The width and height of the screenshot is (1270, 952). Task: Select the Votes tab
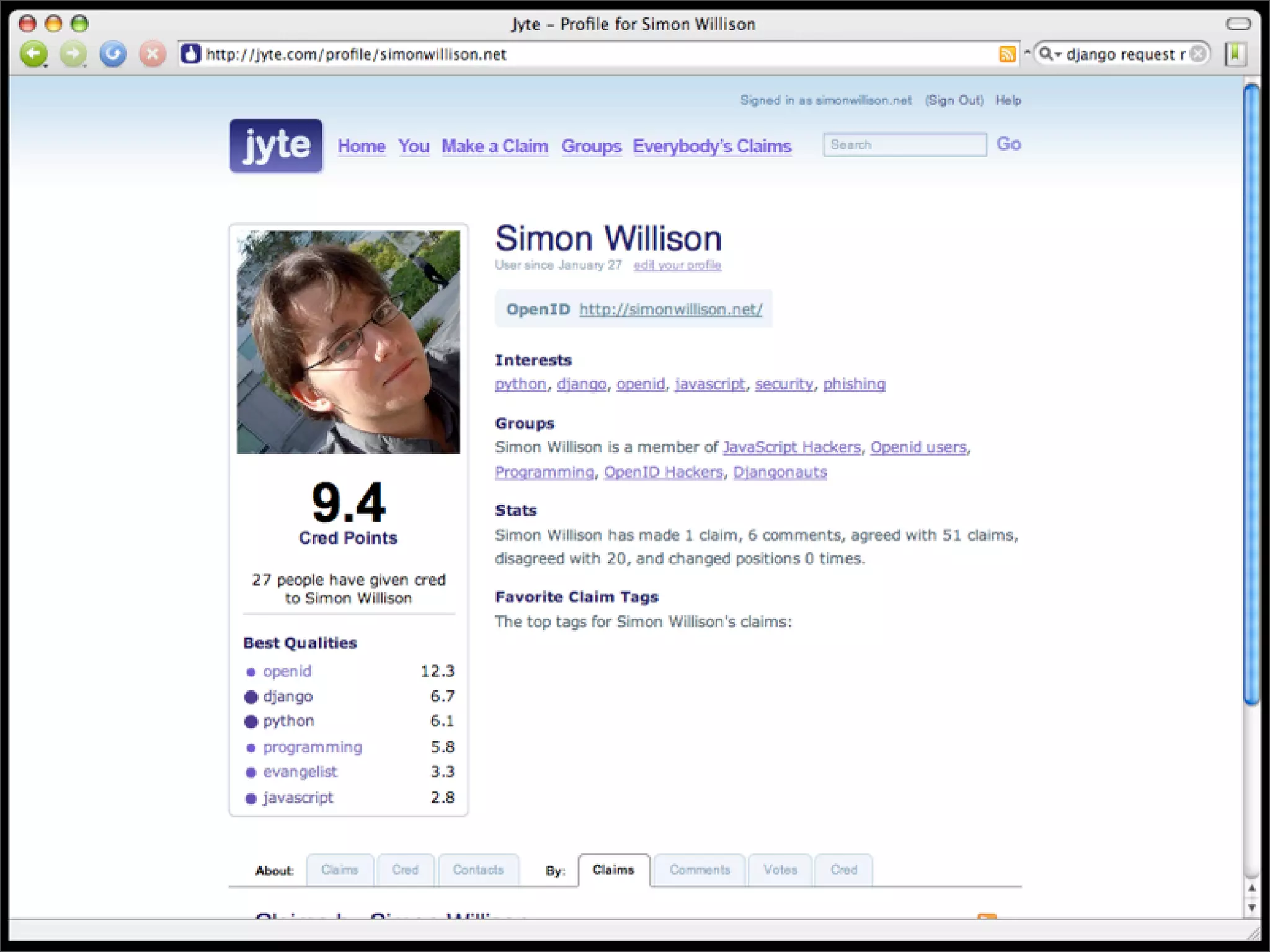(780, 870)
